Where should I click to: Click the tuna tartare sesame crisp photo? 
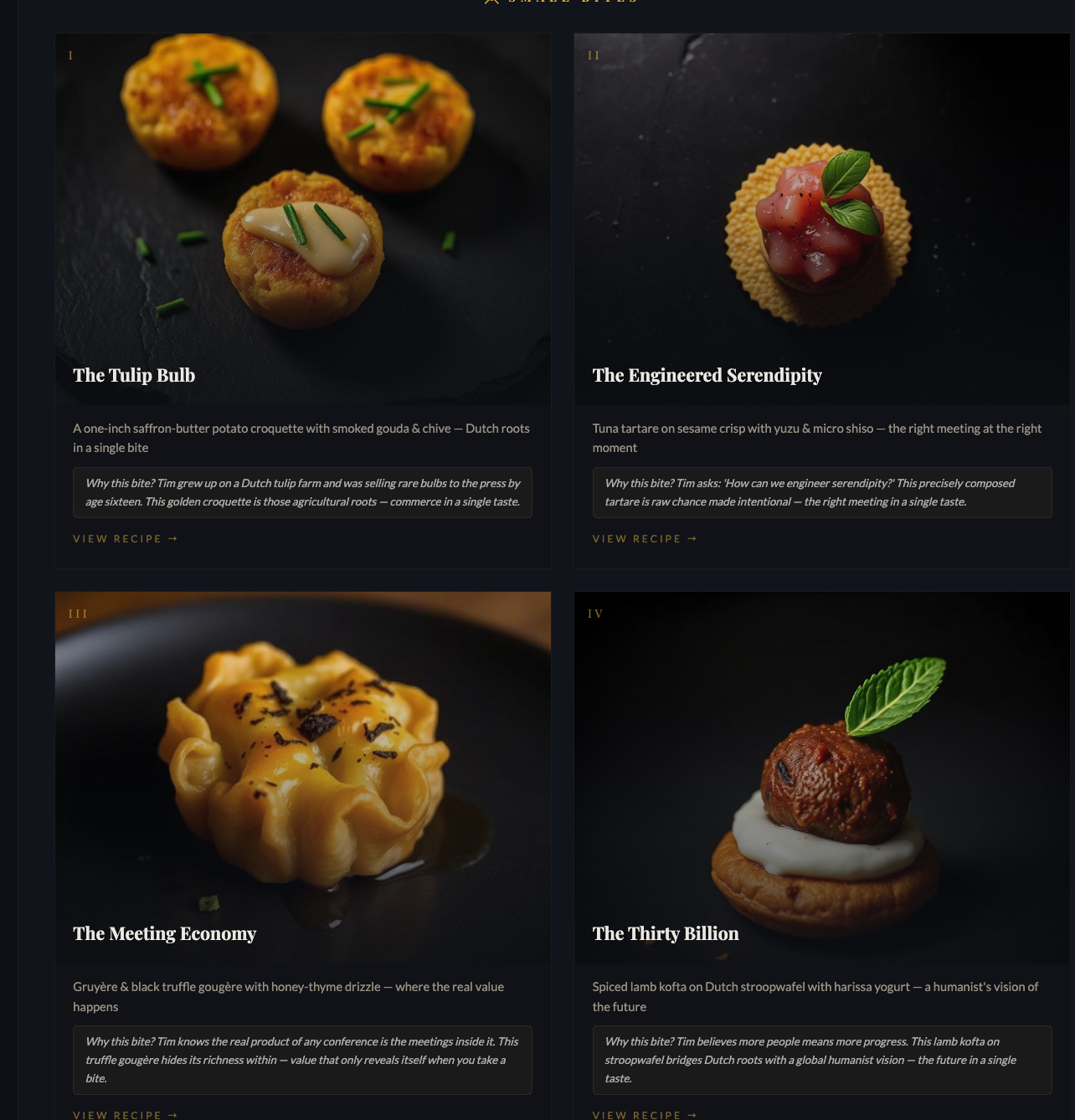tap(822, 219)
